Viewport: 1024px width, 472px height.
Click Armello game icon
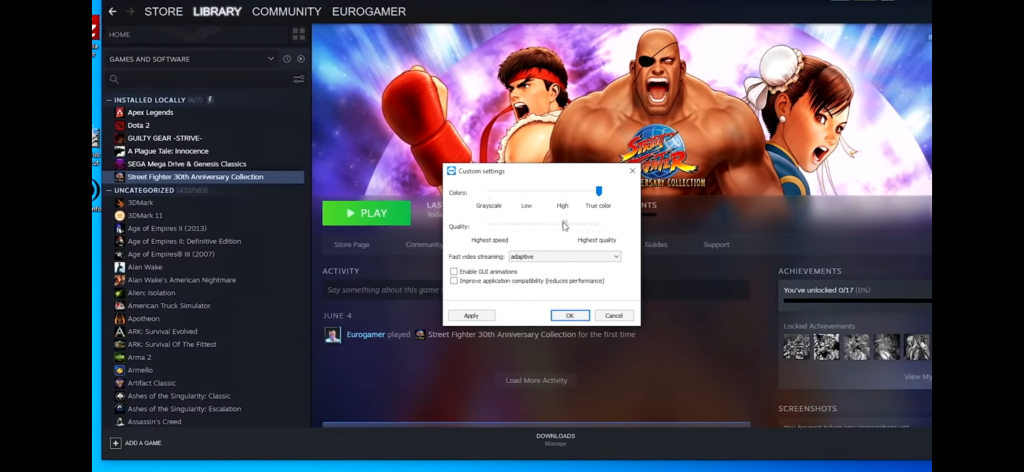click(120, 370)
